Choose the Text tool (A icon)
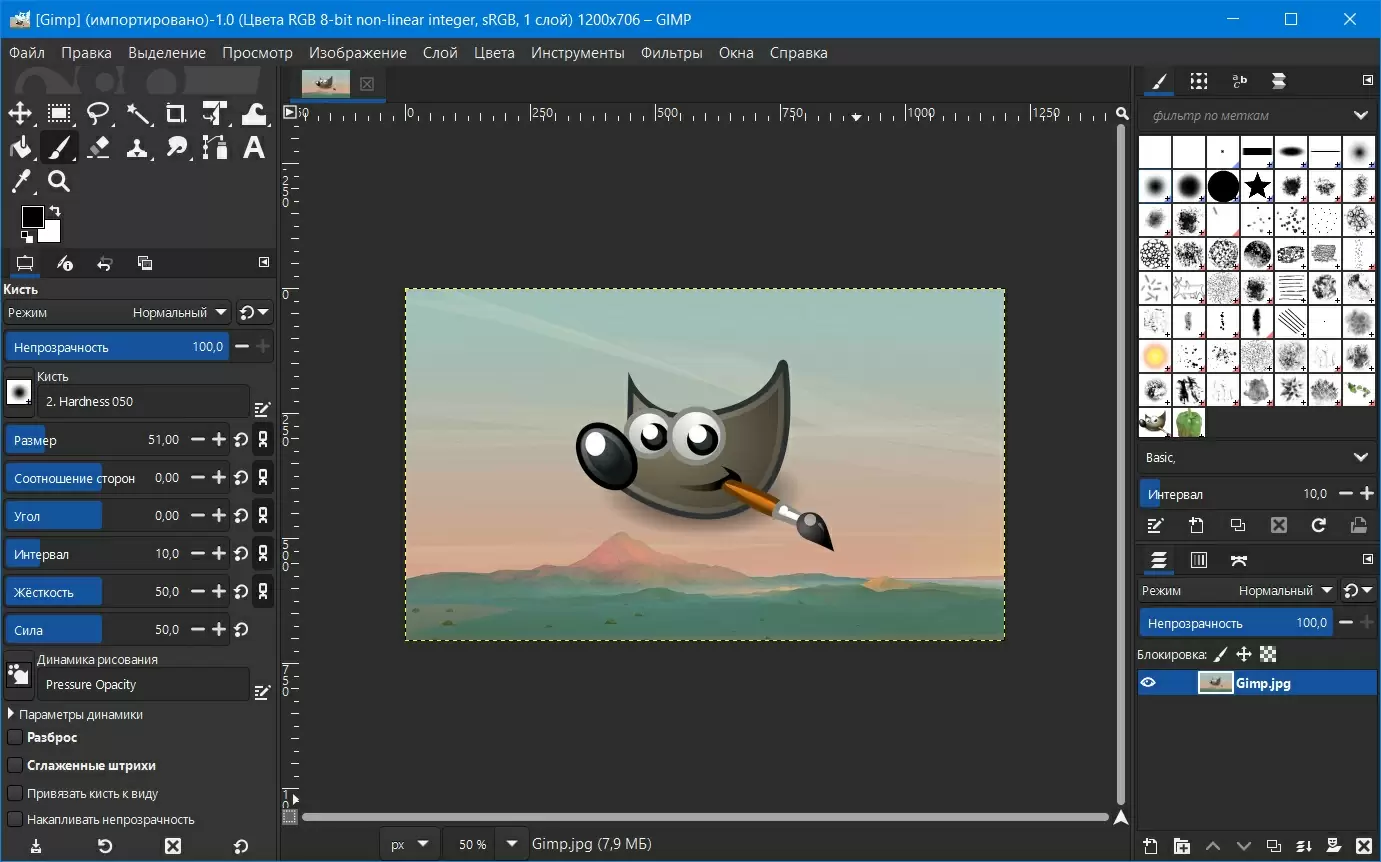The width and height of the screenshot is (1381, 862). (x=254, y=148)
